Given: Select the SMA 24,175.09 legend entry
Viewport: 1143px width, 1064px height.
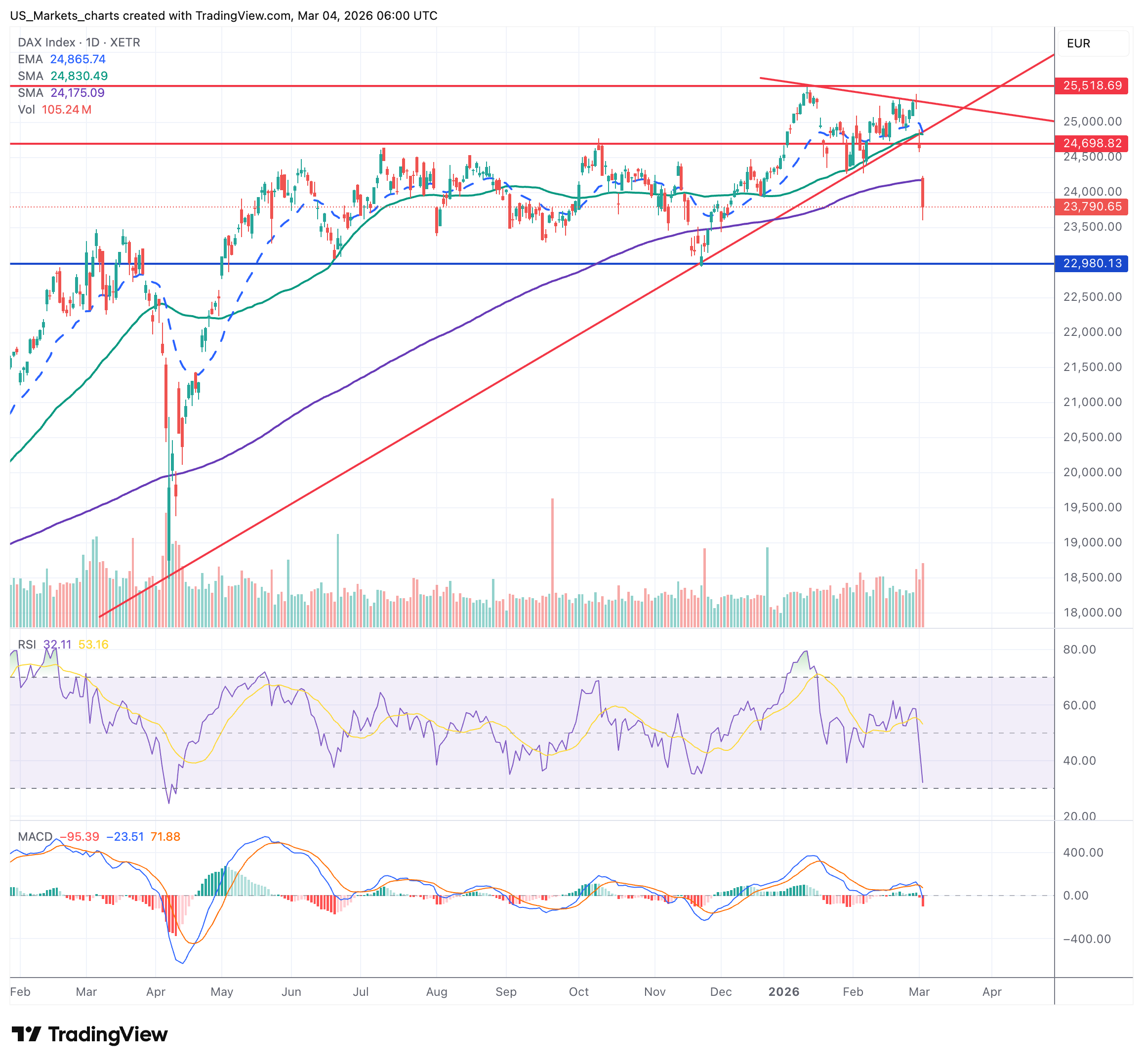Looking at the screenshot, I should pyautogui.click(x=61, y=92).
